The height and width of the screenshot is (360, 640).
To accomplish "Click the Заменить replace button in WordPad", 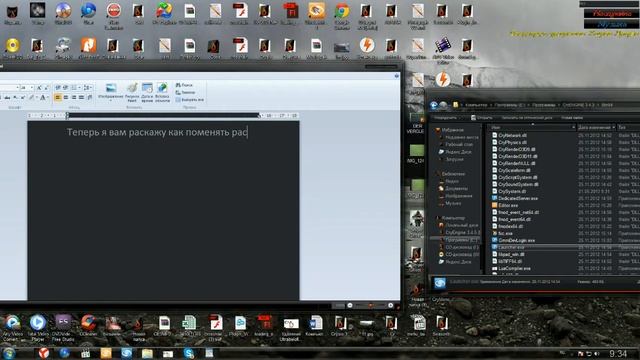I will click(185, 92).
